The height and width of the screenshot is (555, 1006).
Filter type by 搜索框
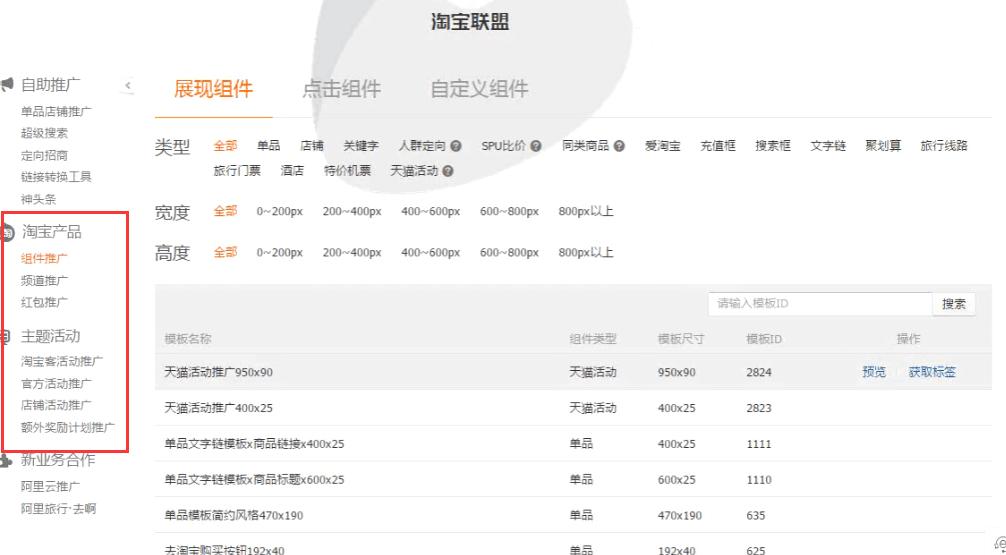point(773,146)
